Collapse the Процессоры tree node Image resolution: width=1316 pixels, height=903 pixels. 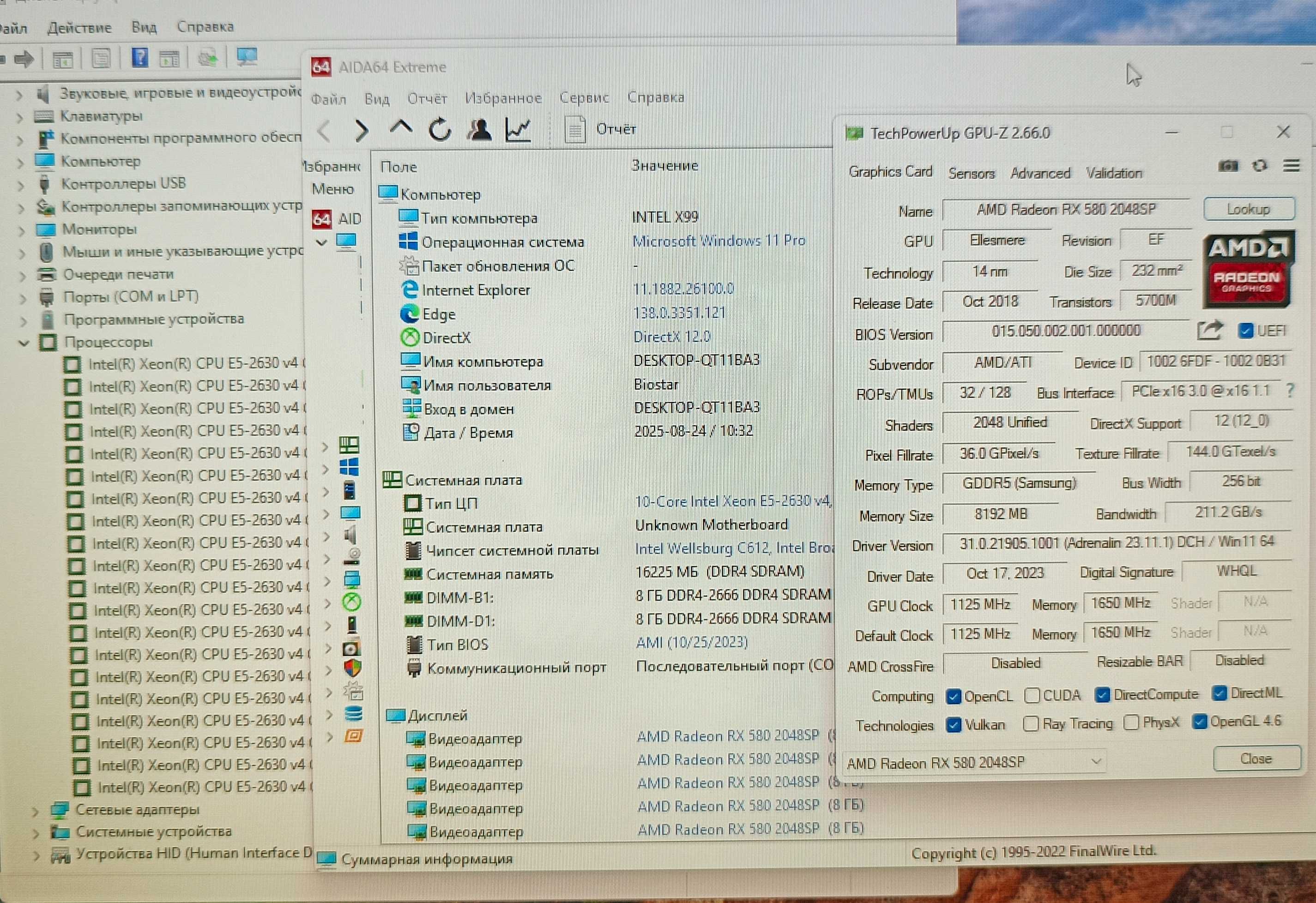click(x=23, y=343)
